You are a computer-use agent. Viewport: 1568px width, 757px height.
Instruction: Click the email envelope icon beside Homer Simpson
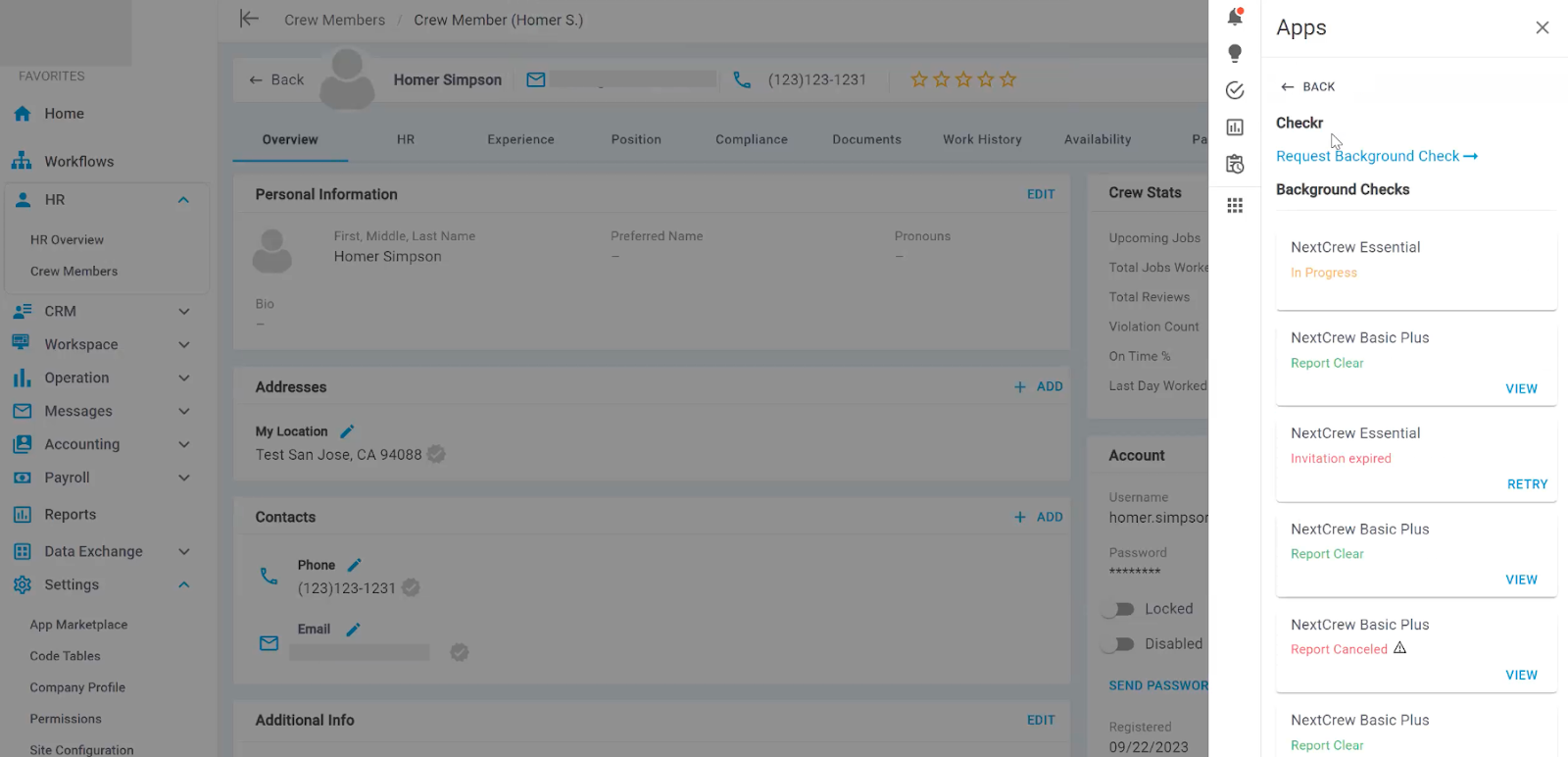(x=536, y=79)
